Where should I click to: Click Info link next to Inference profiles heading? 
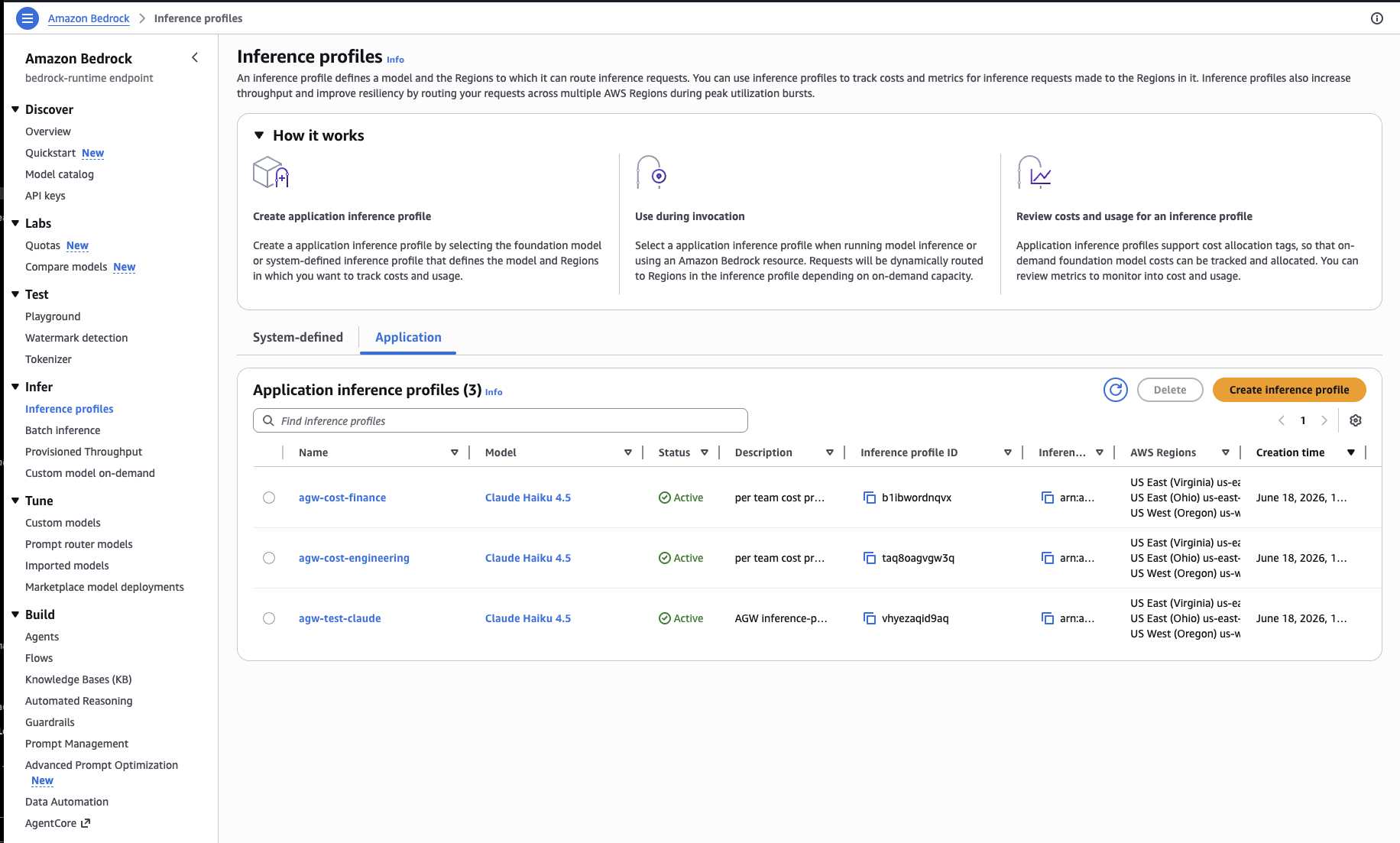click(x=395, y=60)
